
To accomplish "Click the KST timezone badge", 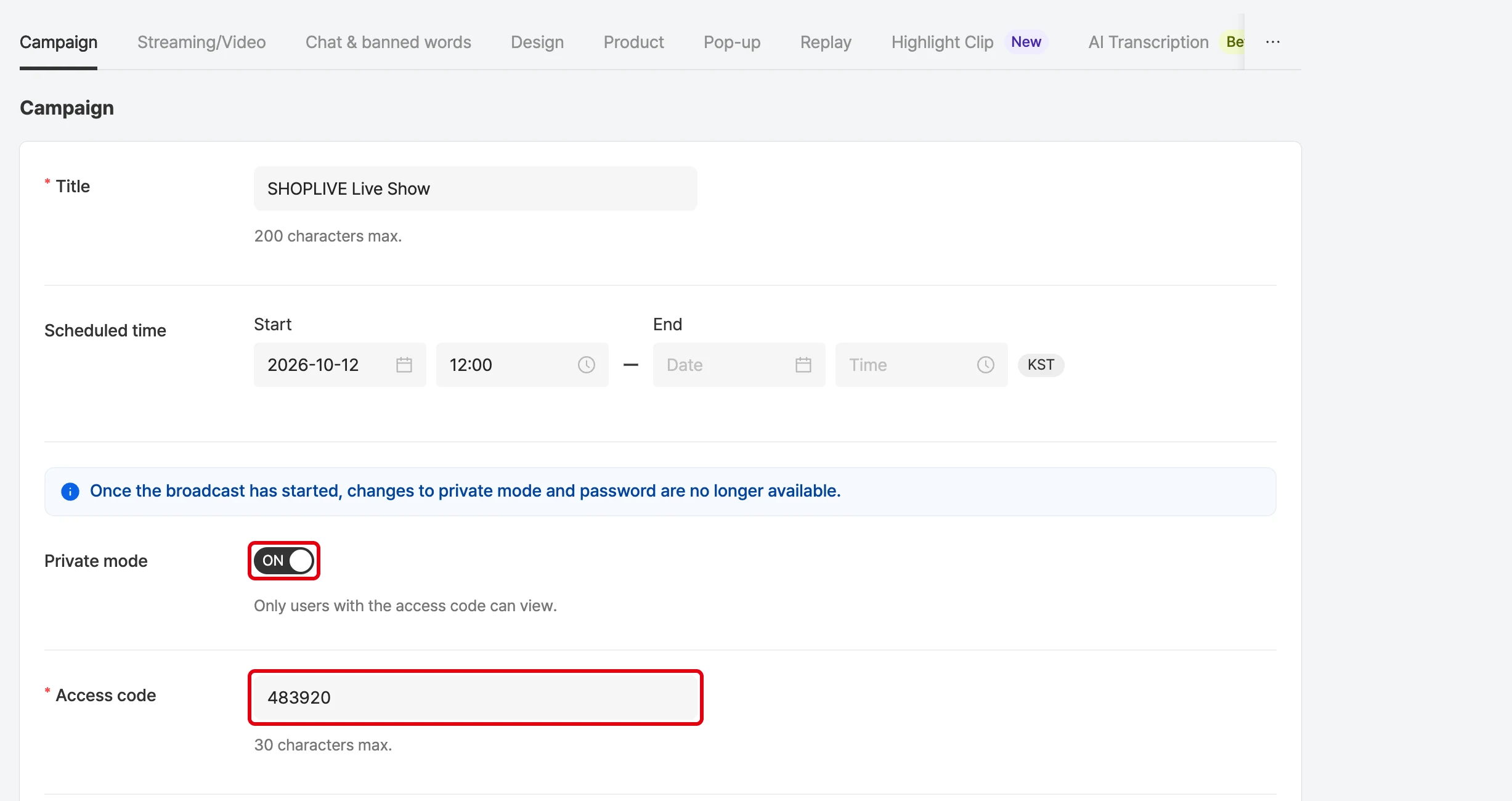I will (1041, 365).
